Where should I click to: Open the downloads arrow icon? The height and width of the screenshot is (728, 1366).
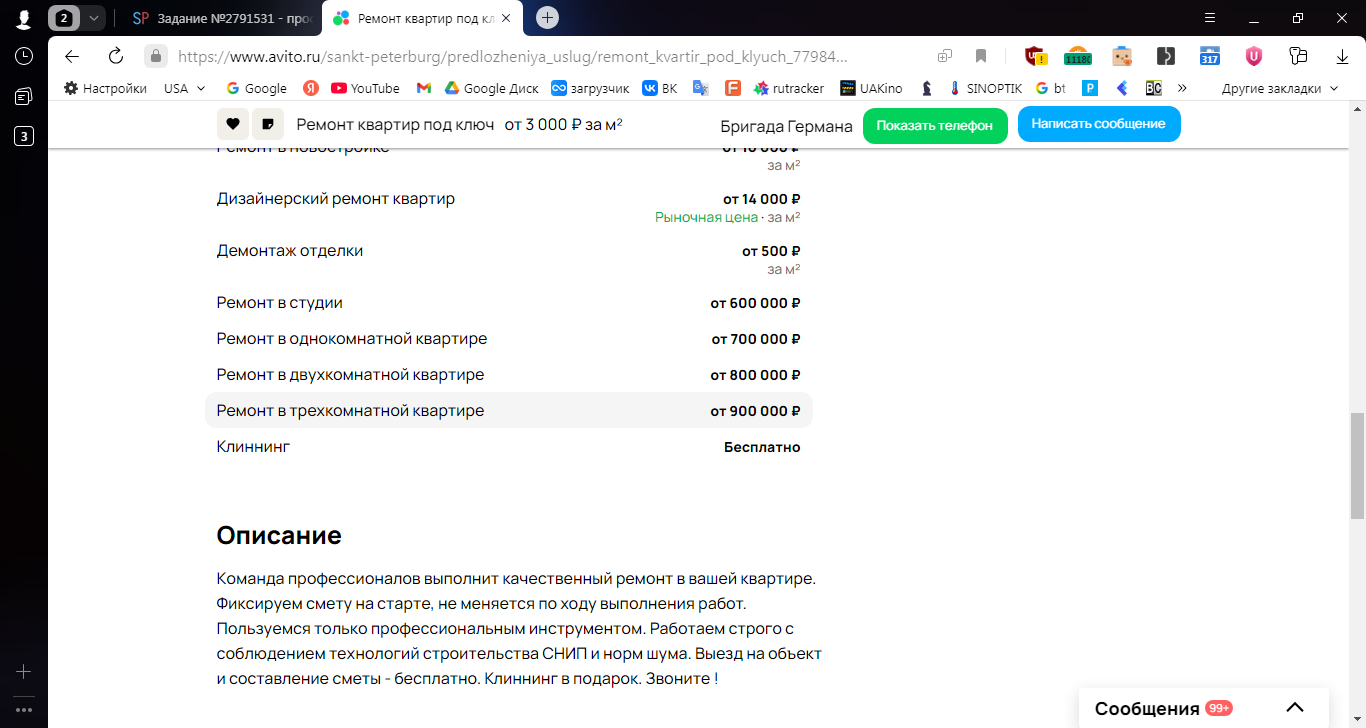1343,56
